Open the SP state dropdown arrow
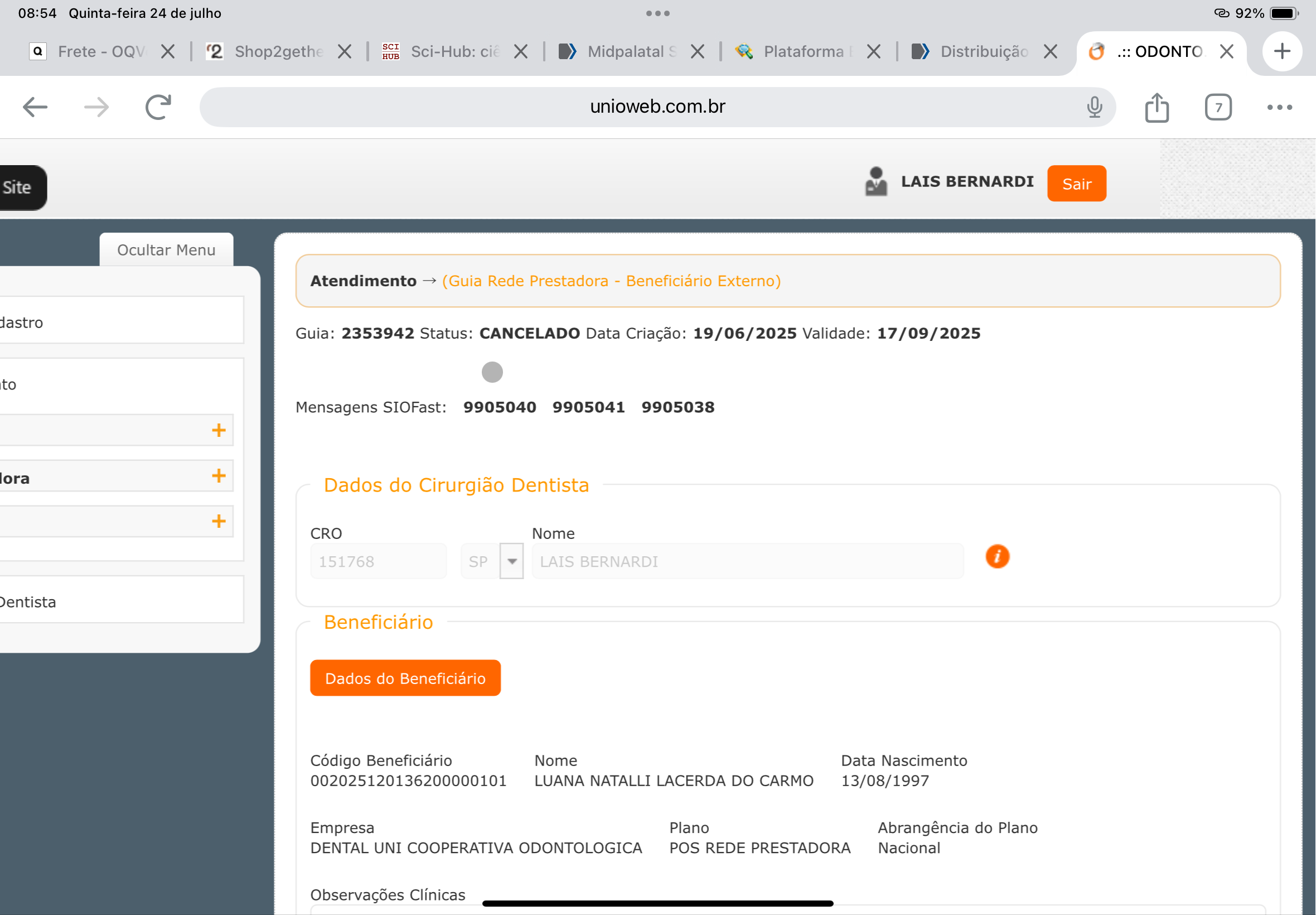The width and height of the screenshot is (1316, 915). (511, 561)
